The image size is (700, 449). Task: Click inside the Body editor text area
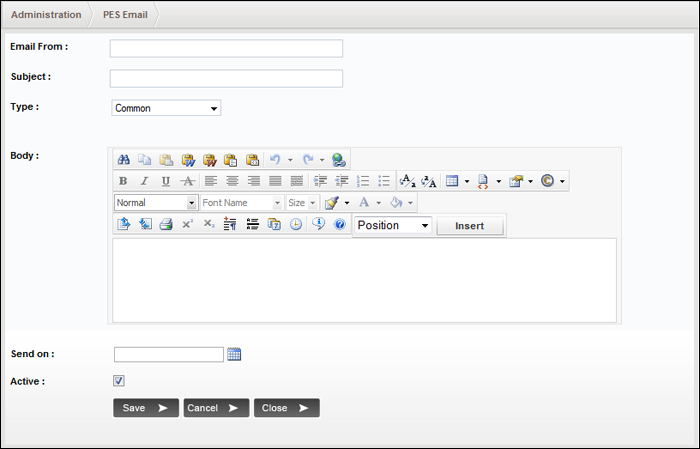point(364,280)
